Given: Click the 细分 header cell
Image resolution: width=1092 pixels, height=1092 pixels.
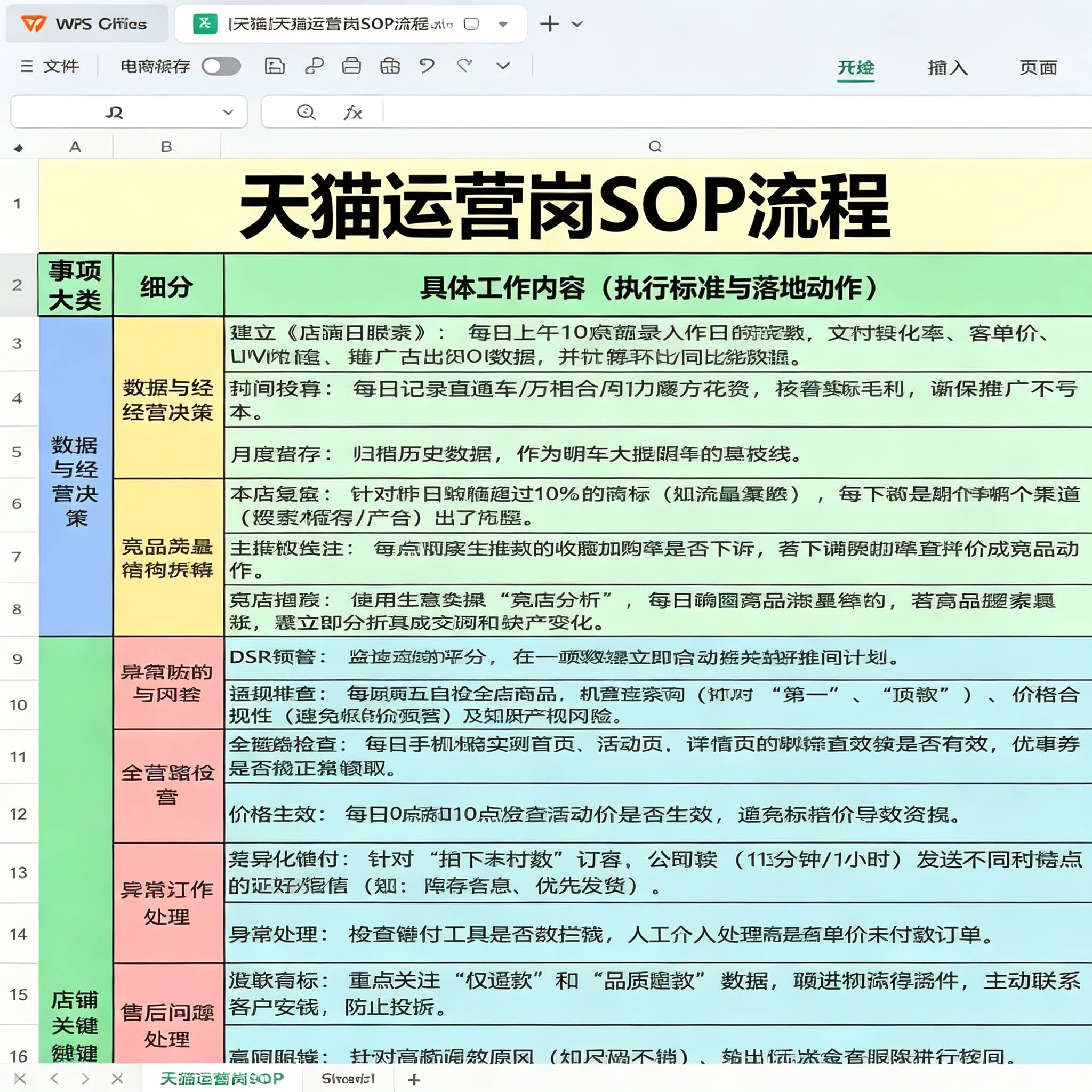Looking at the screenshot, I should (x=168, y=285).
